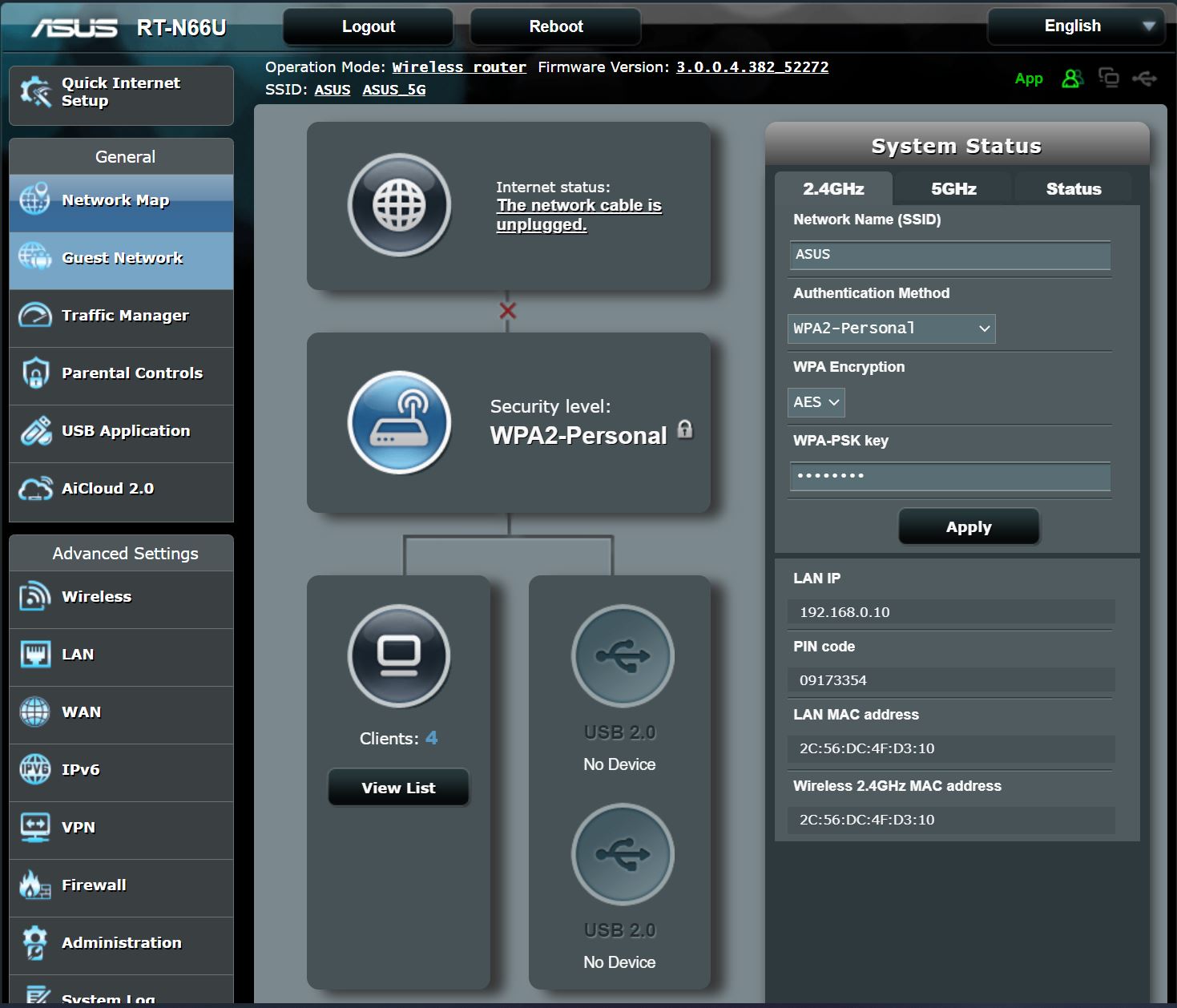Click the LAN IP 192.168.0.10 value
The height and width of the screenshot is (1008, 1177).
point(951,611)
